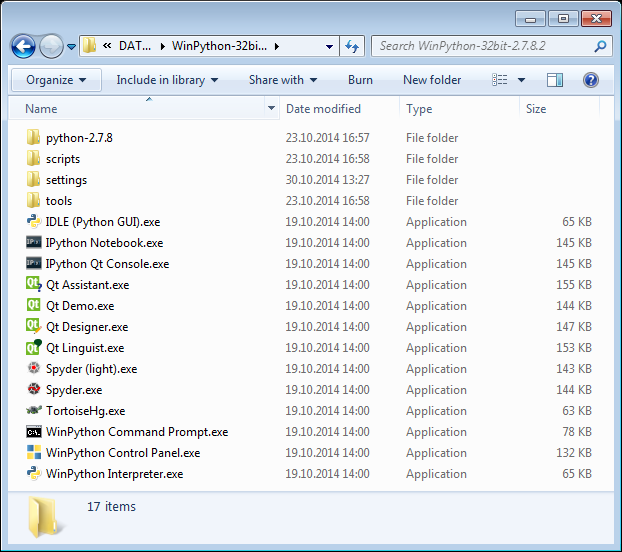Click the Burn button

(360, 80)
